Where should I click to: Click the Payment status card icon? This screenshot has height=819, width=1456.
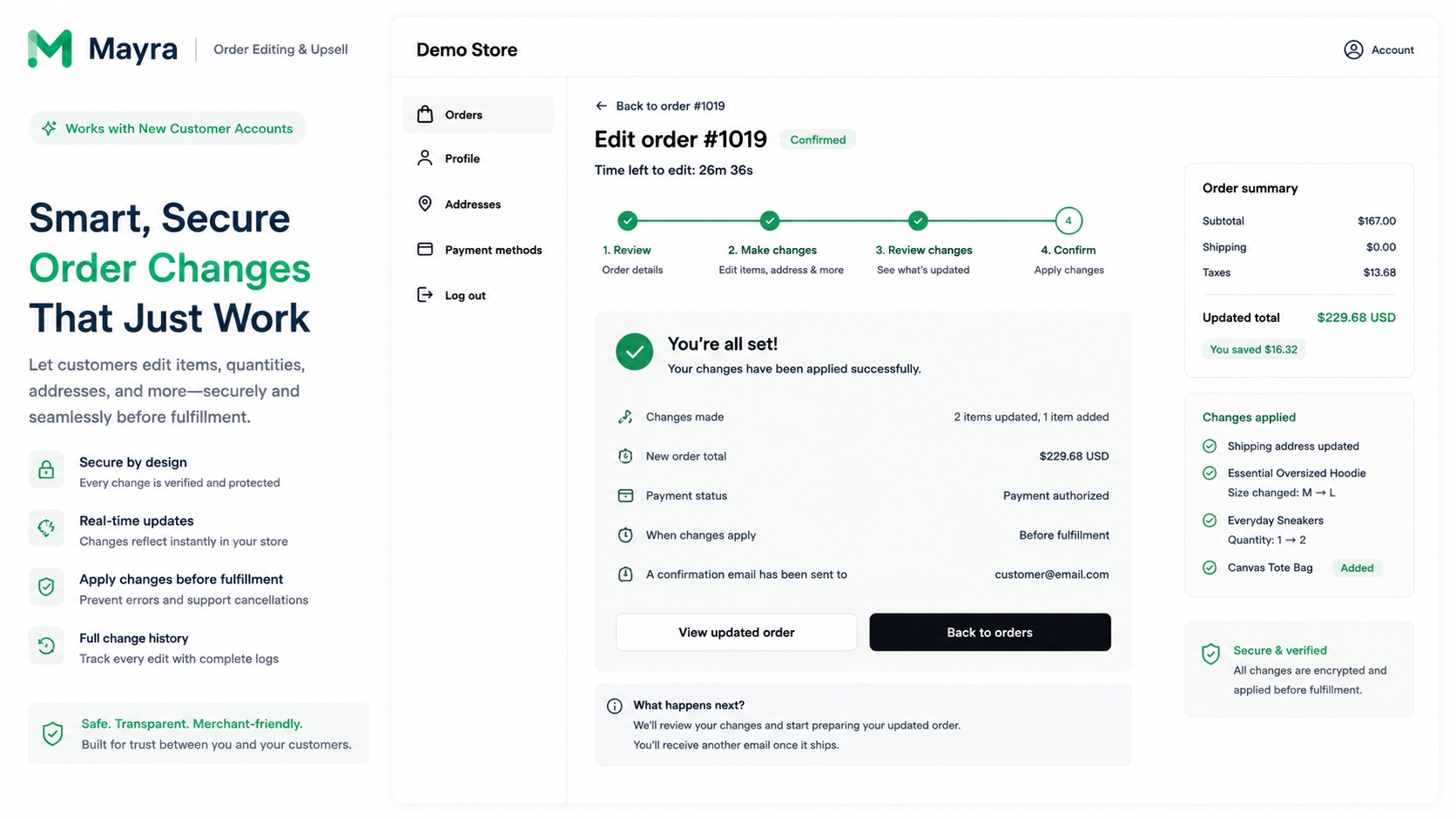tap(625, 495)
